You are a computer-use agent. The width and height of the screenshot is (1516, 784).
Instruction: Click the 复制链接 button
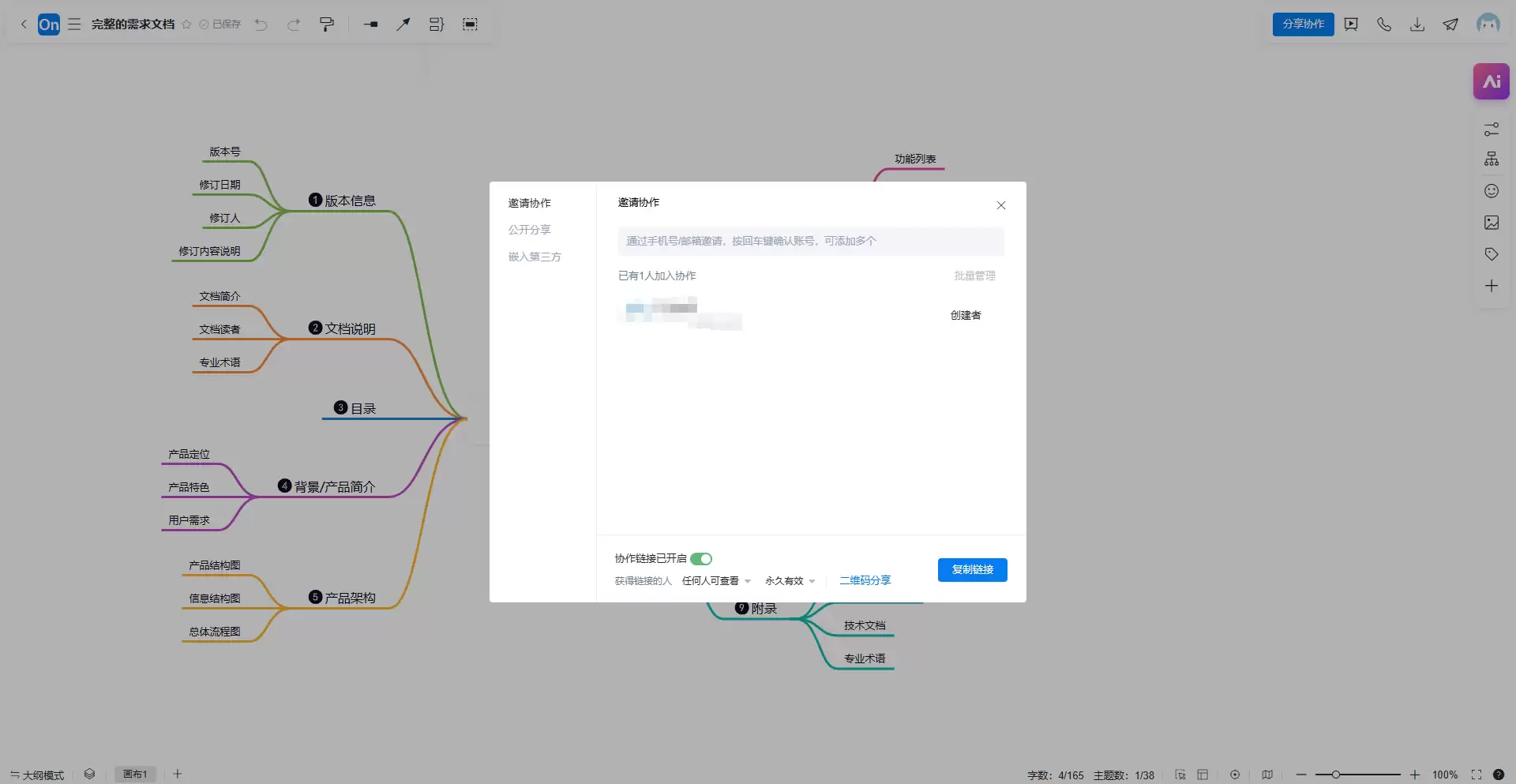coord(972,570)
